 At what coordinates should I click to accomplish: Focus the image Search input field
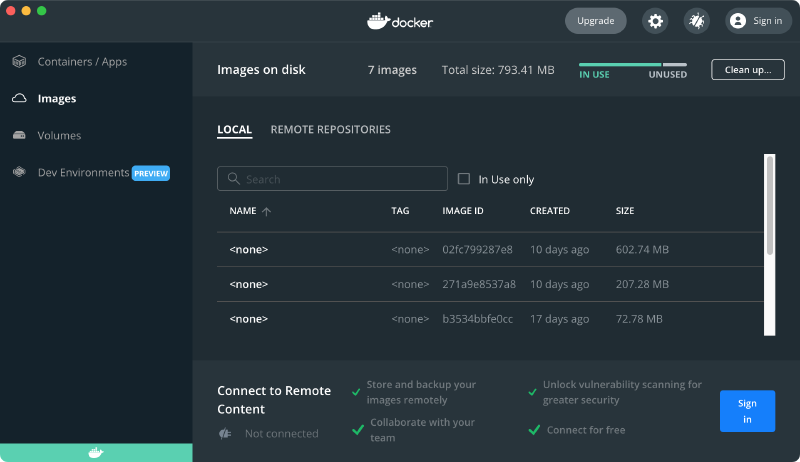tap(340, 179)
